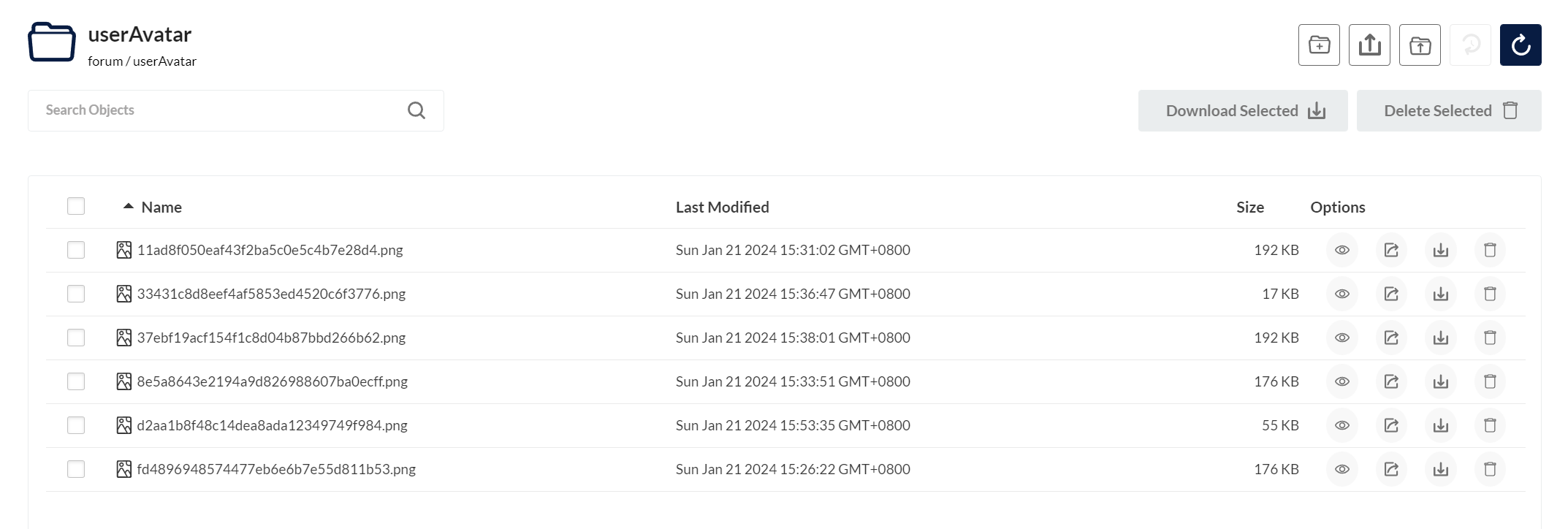Screen dimensions: 1568x529
Task: Delete the d2aa1b8f48c14dea8ada12349749f984.png file
Action: 1490,426
